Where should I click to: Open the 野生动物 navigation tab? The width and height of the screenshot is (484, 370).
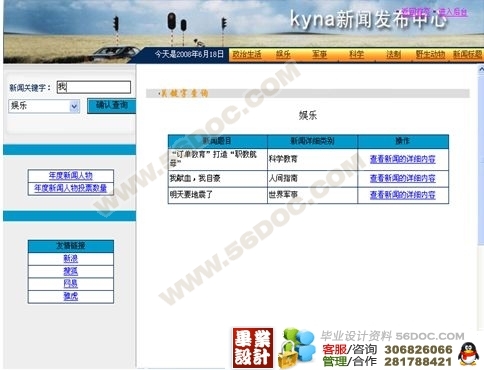pyautogui.click(x=430, y=54)
